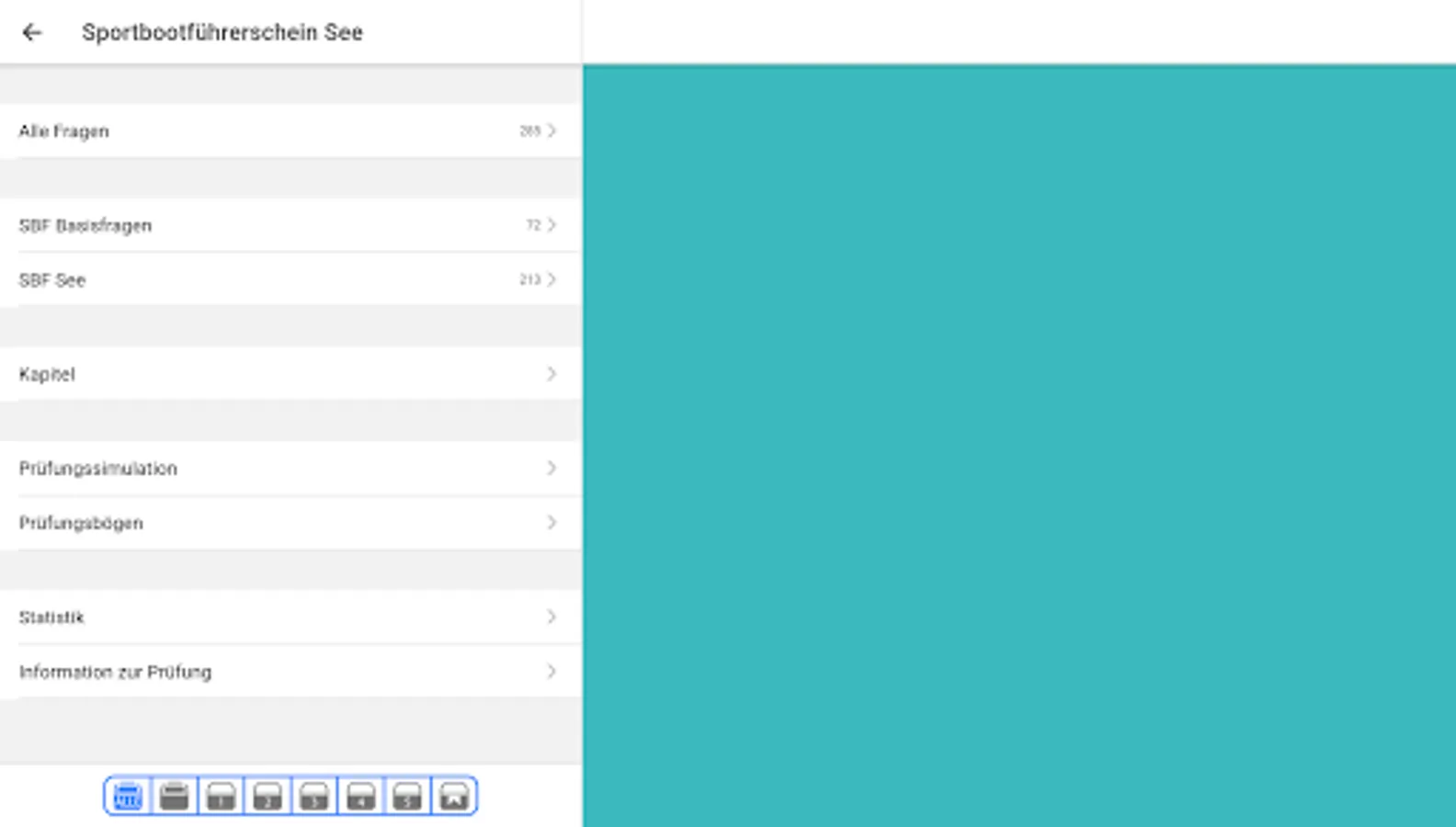Open SBF Basisfragen questions

(290, 225)
